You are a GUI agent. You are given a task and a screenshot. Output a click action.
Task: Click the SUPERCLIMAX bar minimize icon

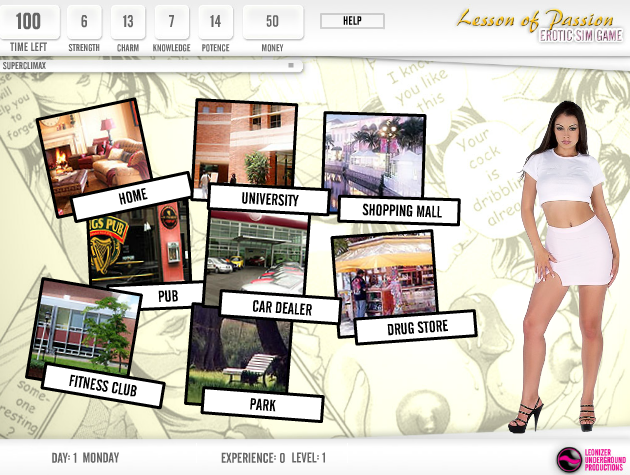(291, 65)
